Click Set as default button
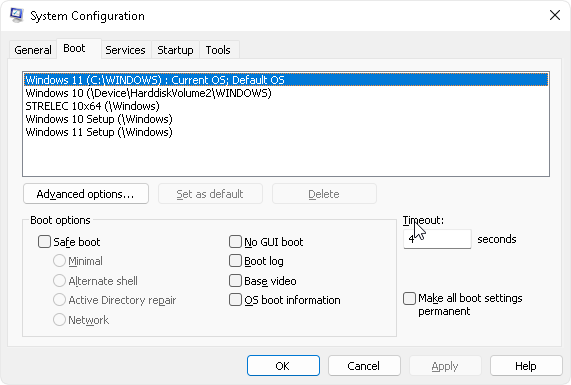 click(x=210, y=194)
